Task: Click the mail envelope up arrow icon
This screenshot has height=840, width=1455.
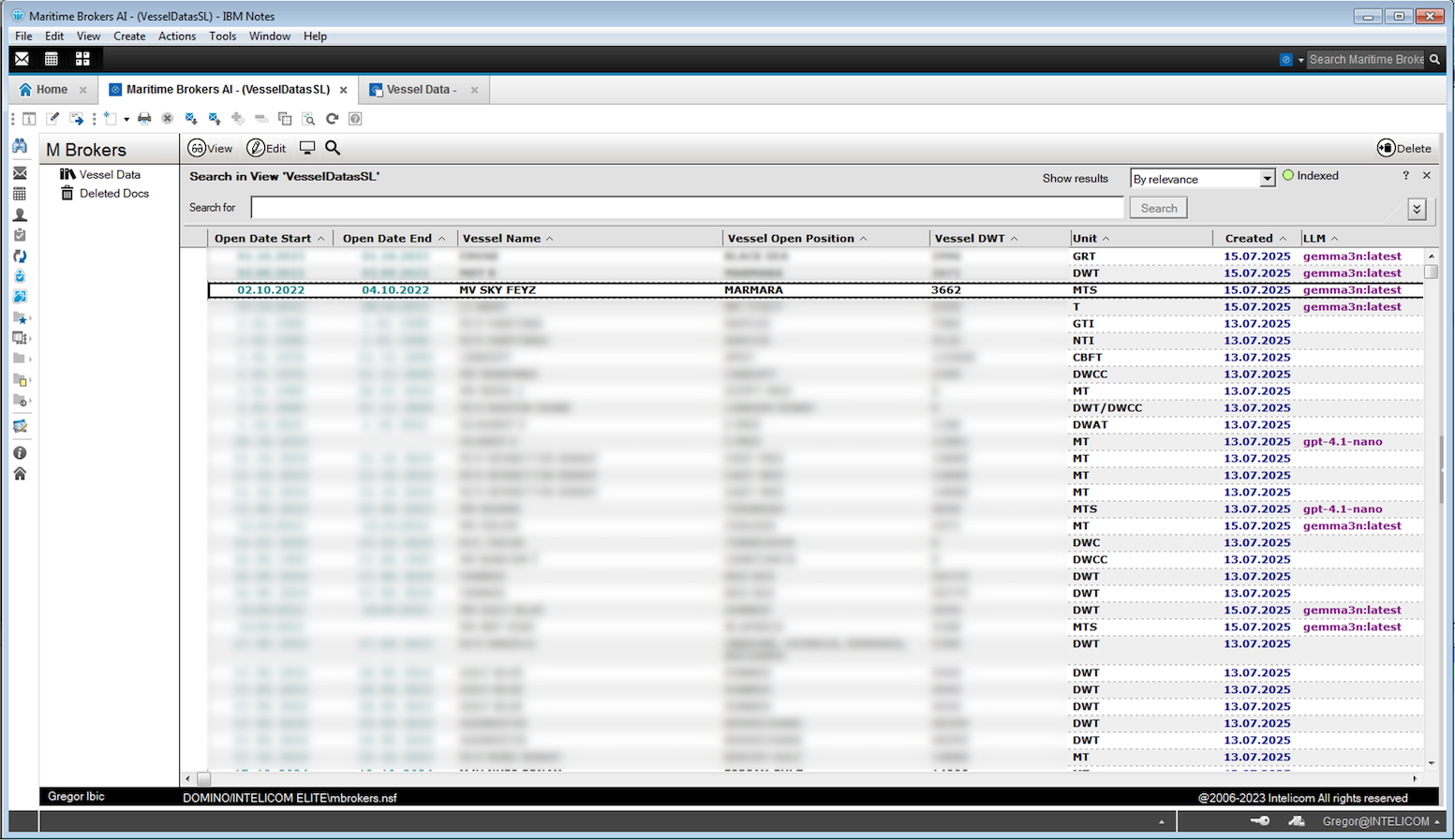Action: click(215, 119)
